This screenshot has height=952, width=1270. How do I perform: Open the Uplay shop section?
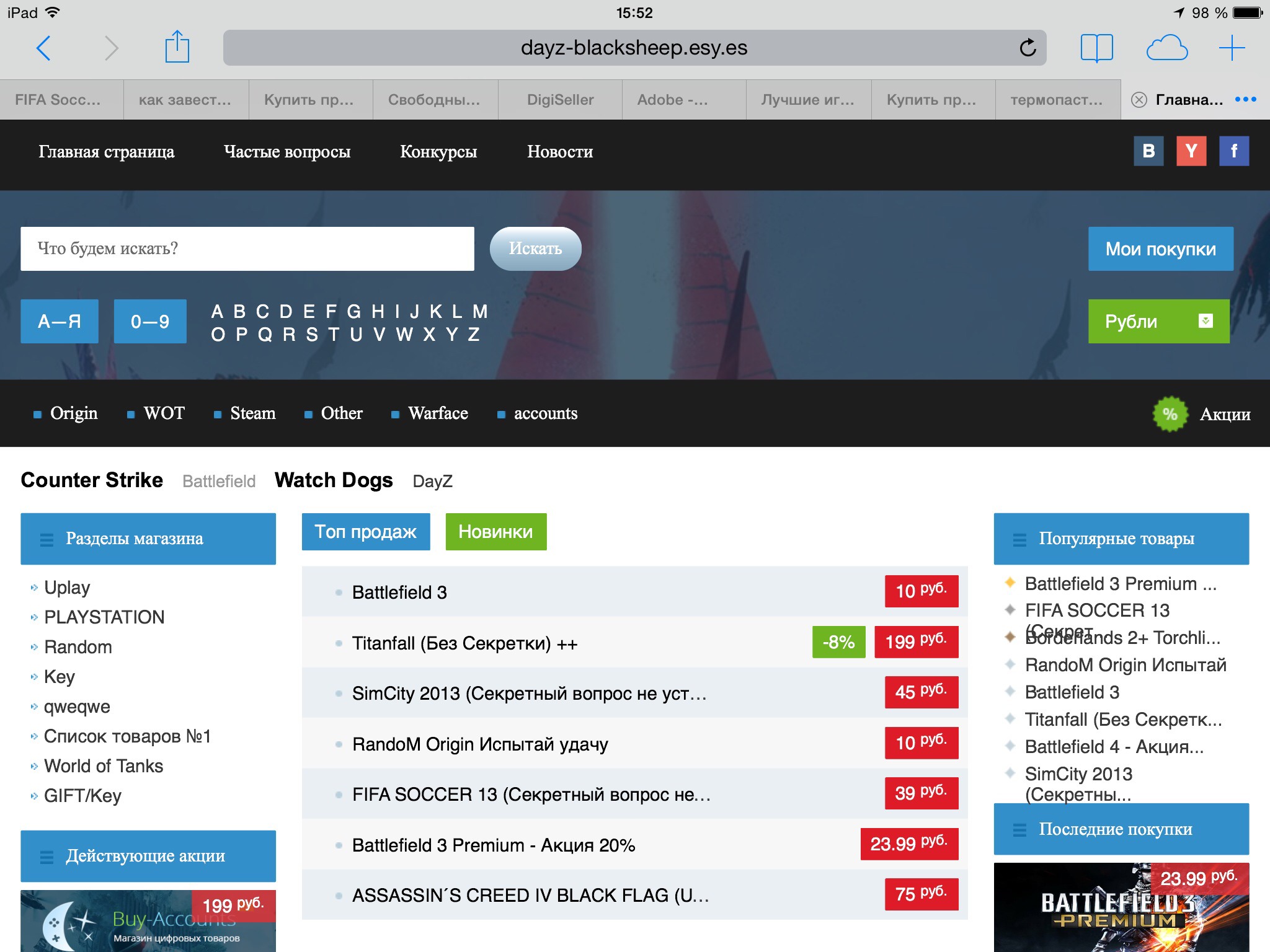[67, 588]
